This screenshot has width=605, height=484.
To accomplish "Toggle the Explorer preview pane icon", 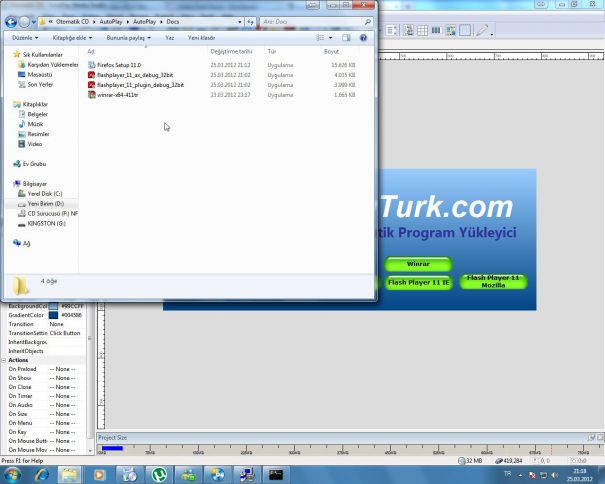I will (x=346, y=38).
